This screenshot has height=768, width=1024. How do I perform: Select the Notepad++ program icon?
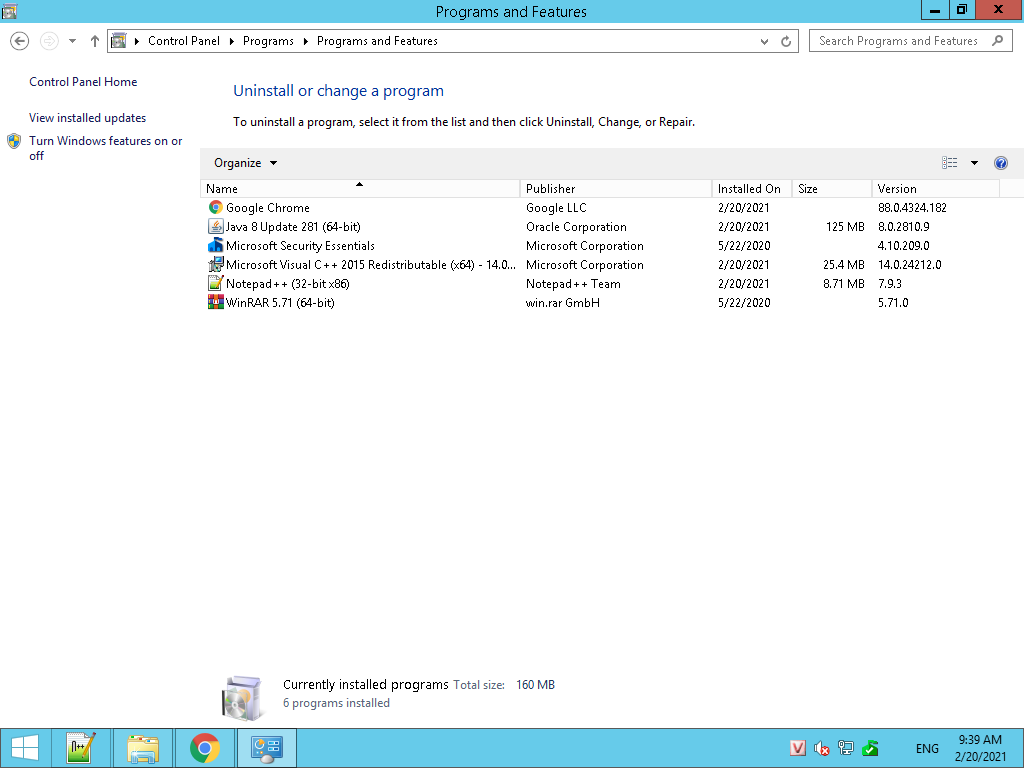(x=215, y=284)
